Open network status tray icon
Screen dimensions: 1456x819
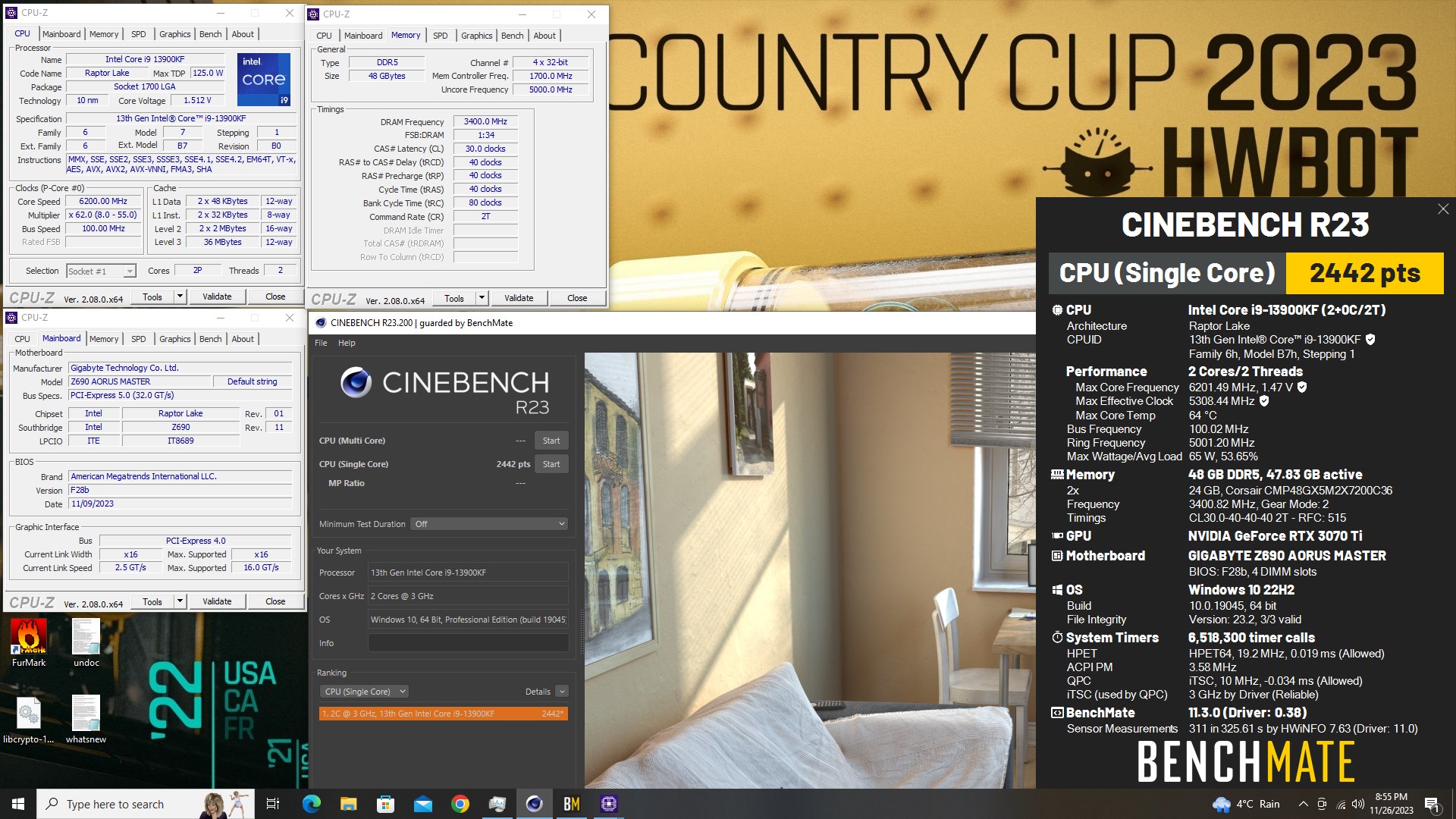point(1341,804)
